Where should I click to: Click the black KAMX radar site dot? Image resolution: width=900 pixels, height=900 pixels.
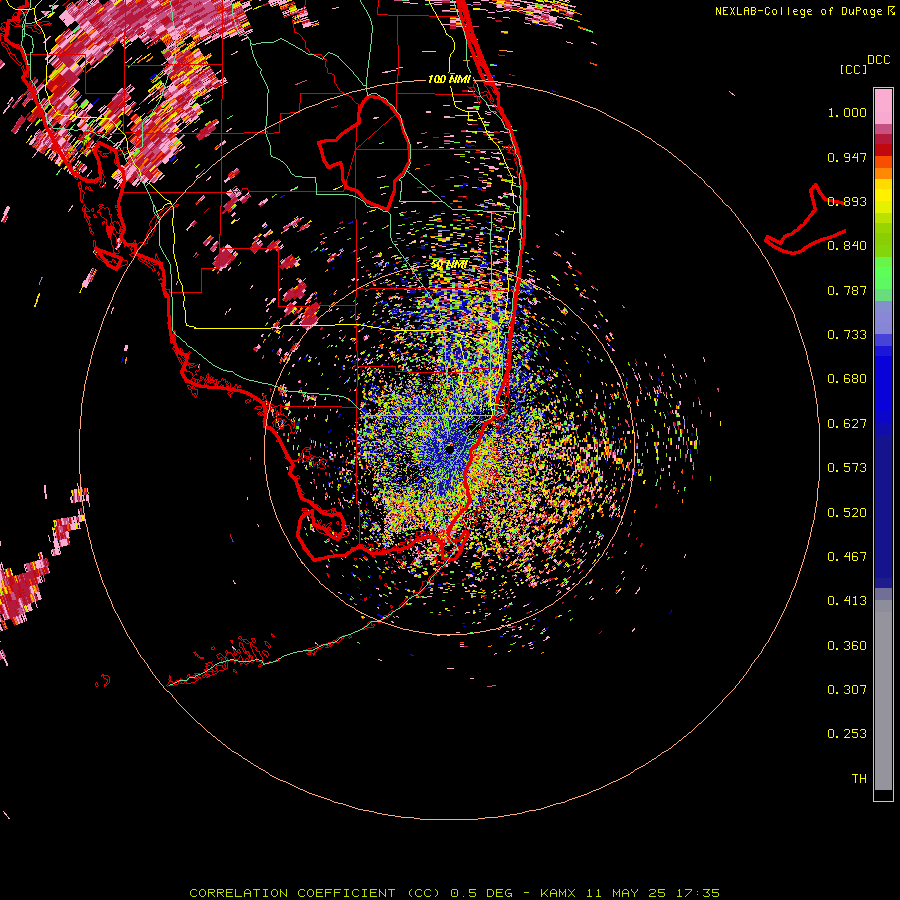pos(449,449)
